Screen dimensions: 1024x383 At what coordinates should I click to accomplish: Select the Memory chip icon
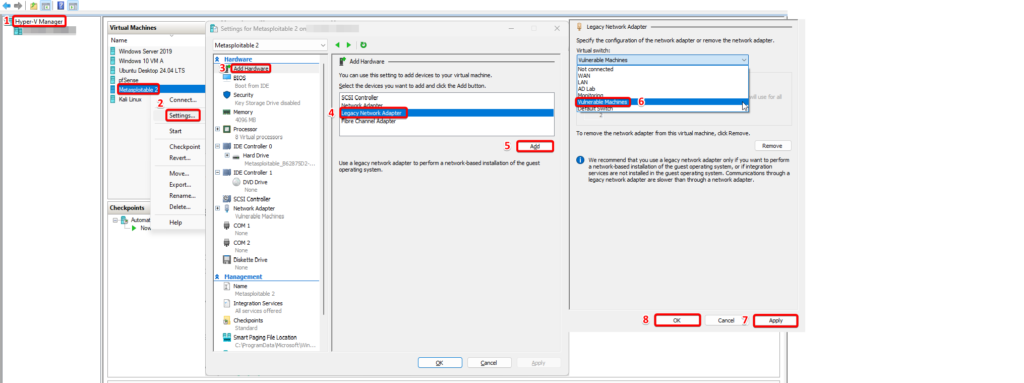(227, 112)
